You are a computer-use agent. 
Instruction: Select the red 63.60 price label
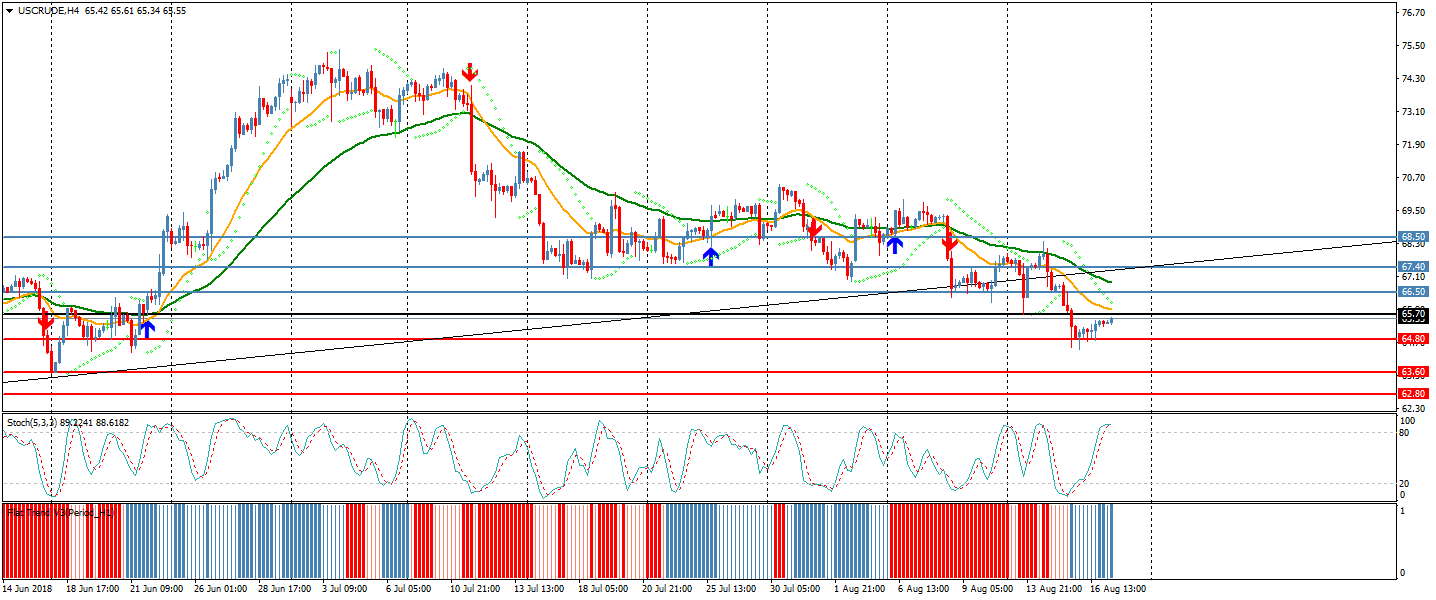[1412, 372]
